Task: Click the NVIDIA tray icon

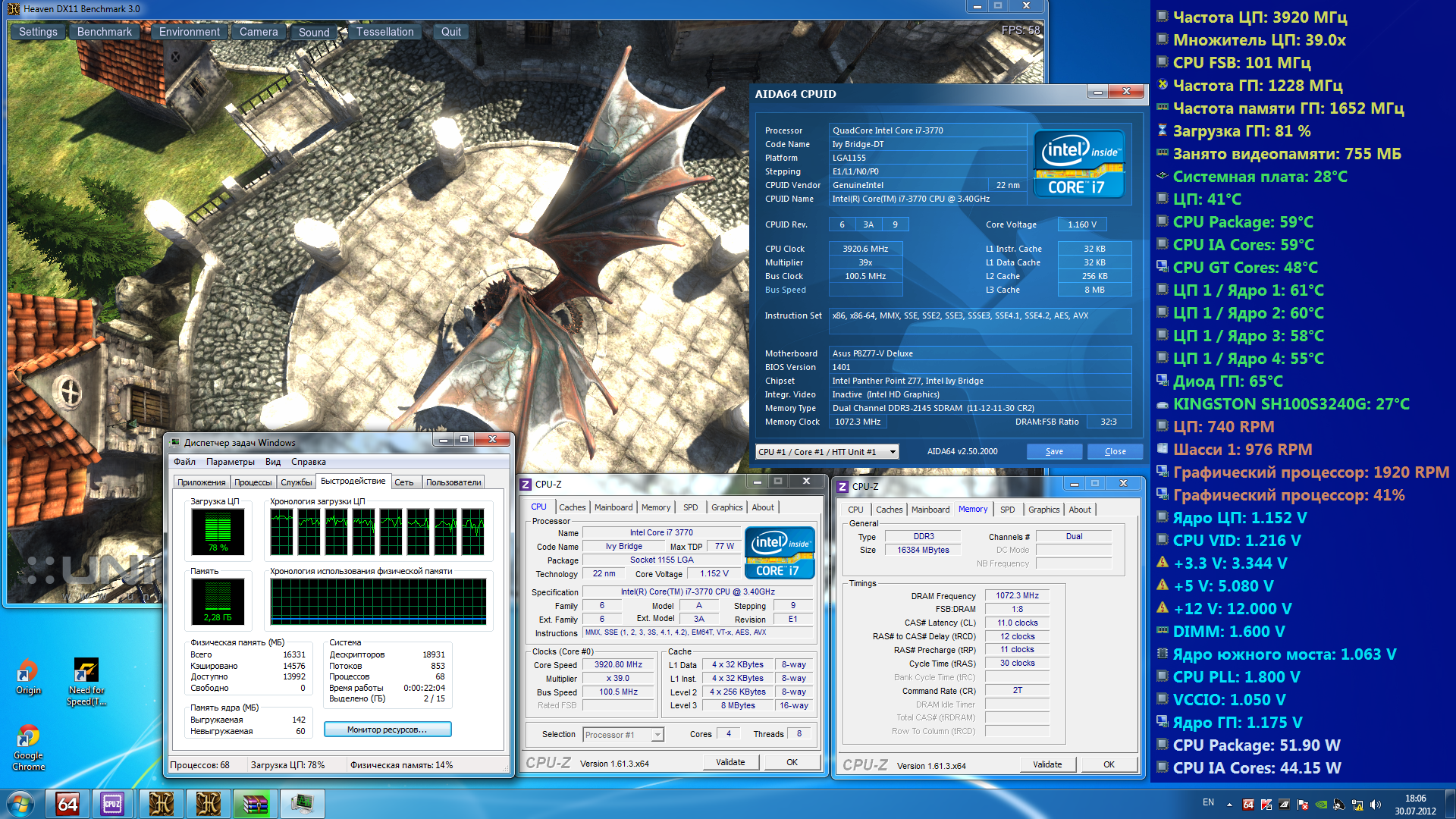Action: 1321,805
